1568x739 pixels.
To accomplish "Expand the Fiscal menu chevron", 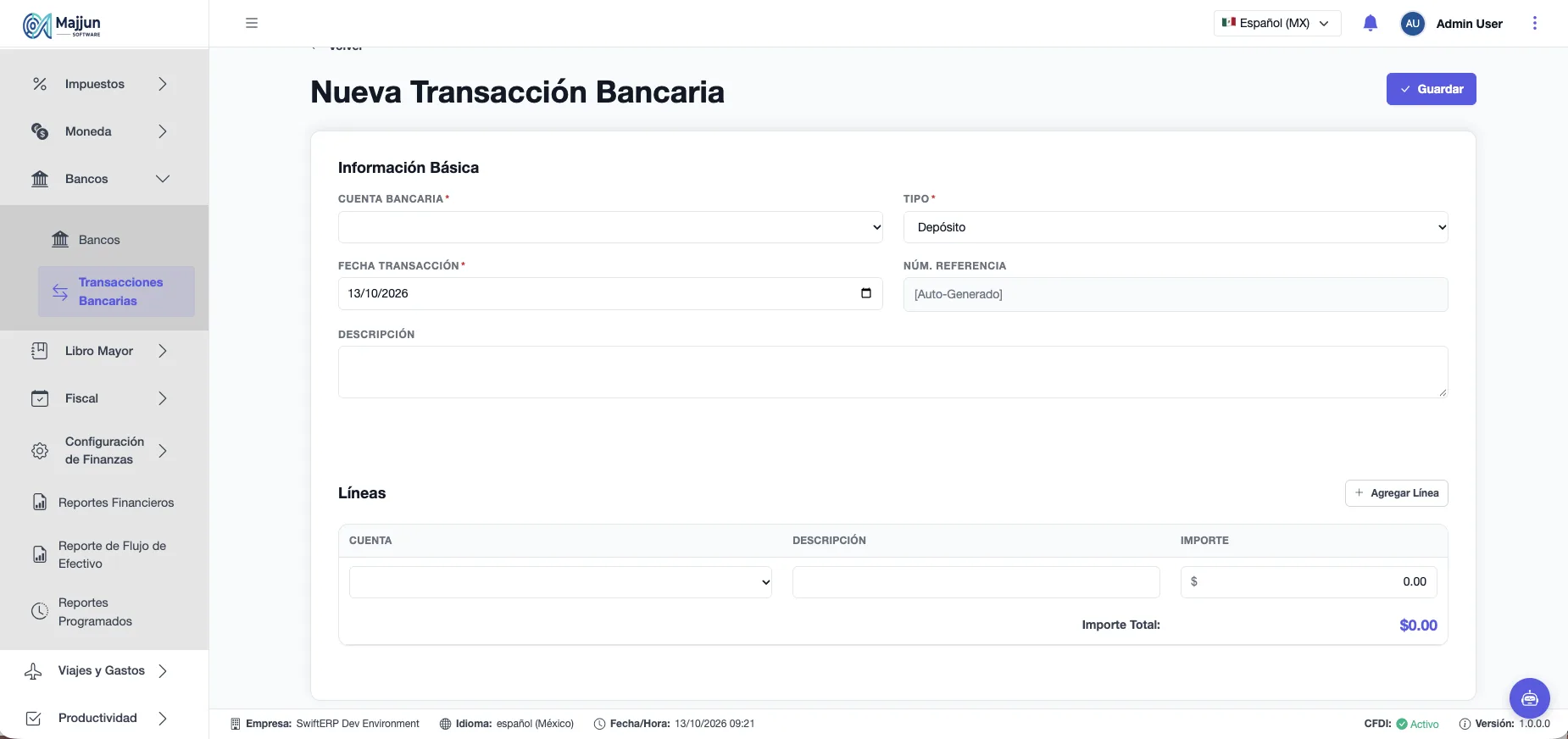I will (x=163, y=398).
